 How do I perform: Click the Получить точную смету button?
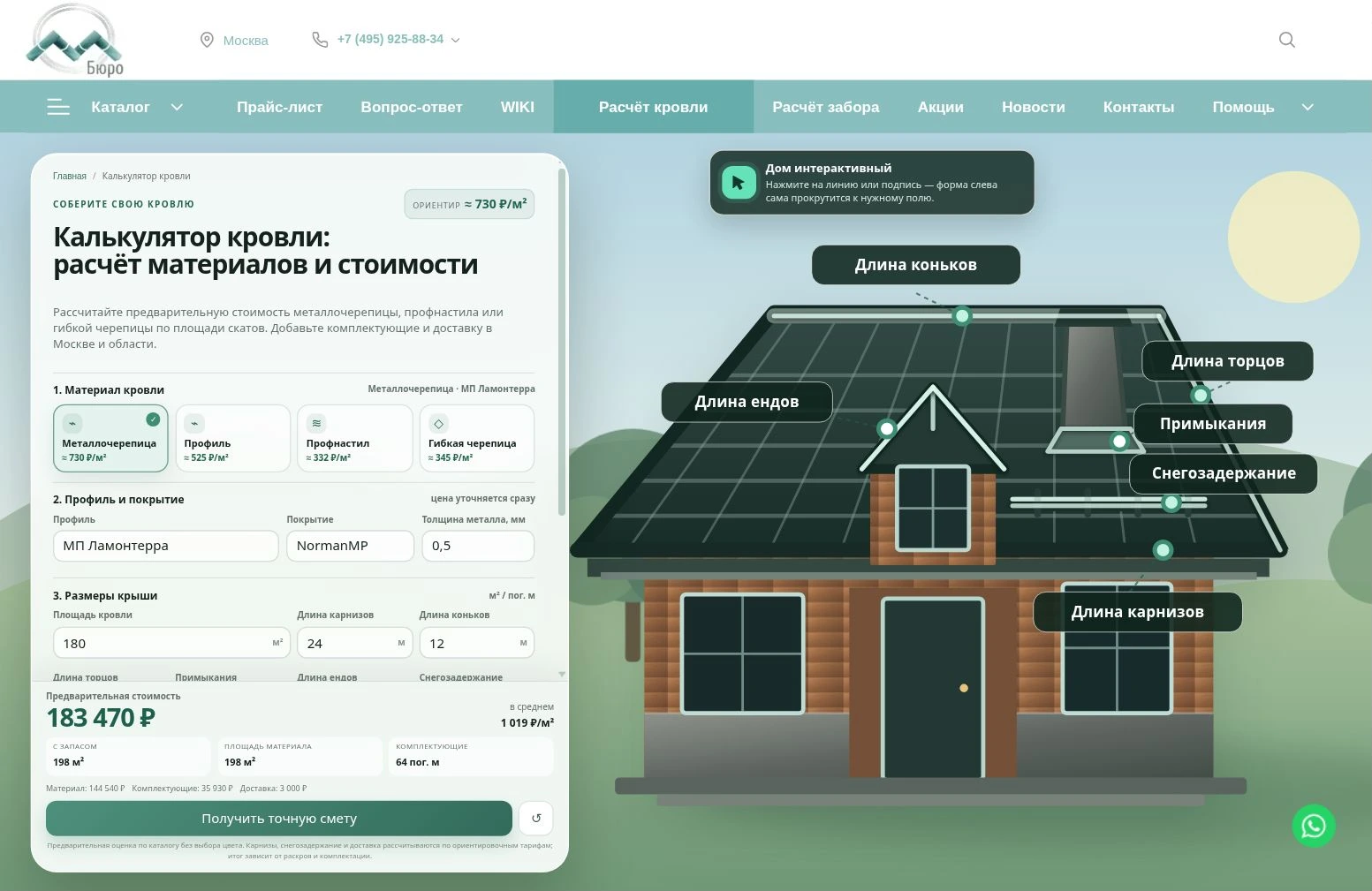[x=279, y=818]
